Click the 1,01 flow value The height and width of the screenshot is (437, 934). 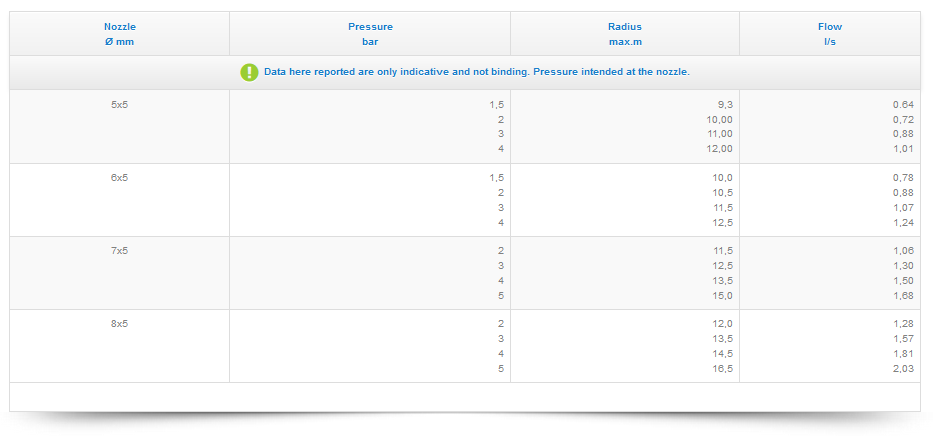(x=903, y=149)
